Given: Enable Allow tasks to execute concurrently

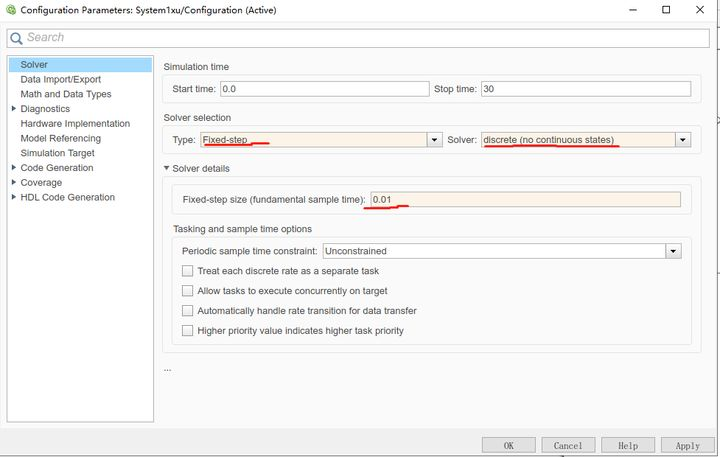Looking at the screenshot, I should 187,291.
